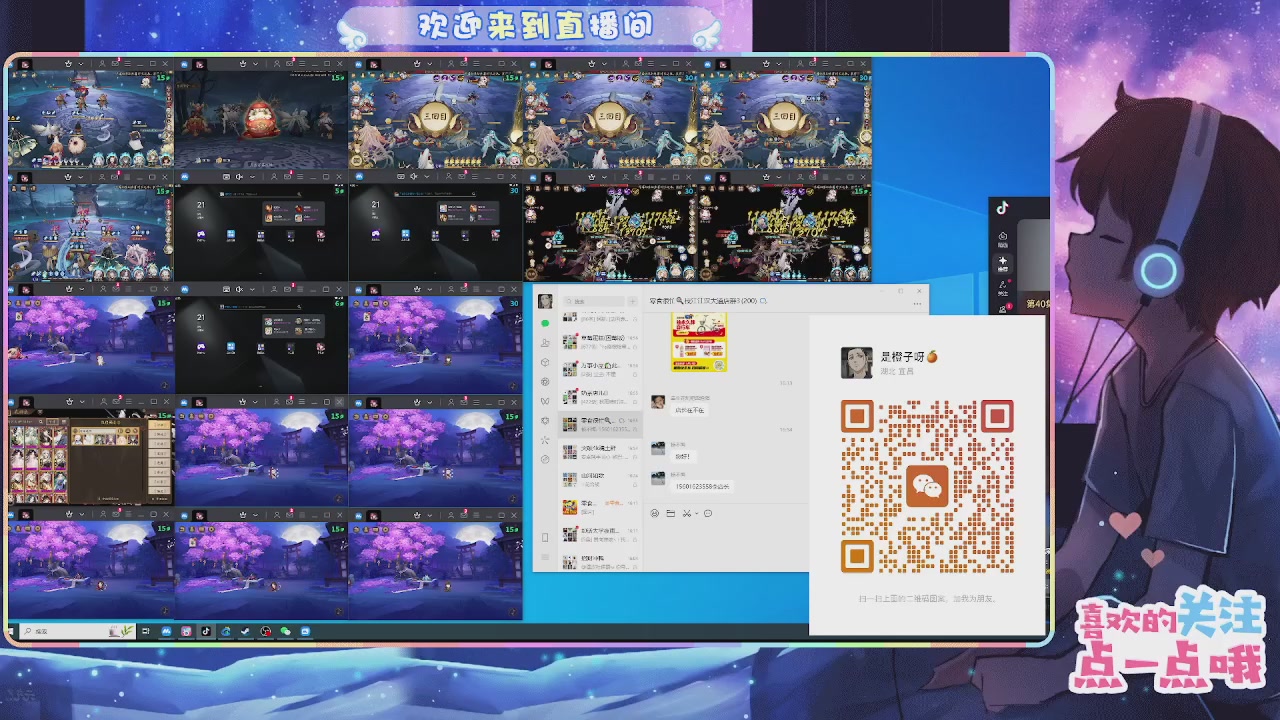Open the chat history bubble icon
This screenshot has width=1280, height=720.
(x=708, y=513)
